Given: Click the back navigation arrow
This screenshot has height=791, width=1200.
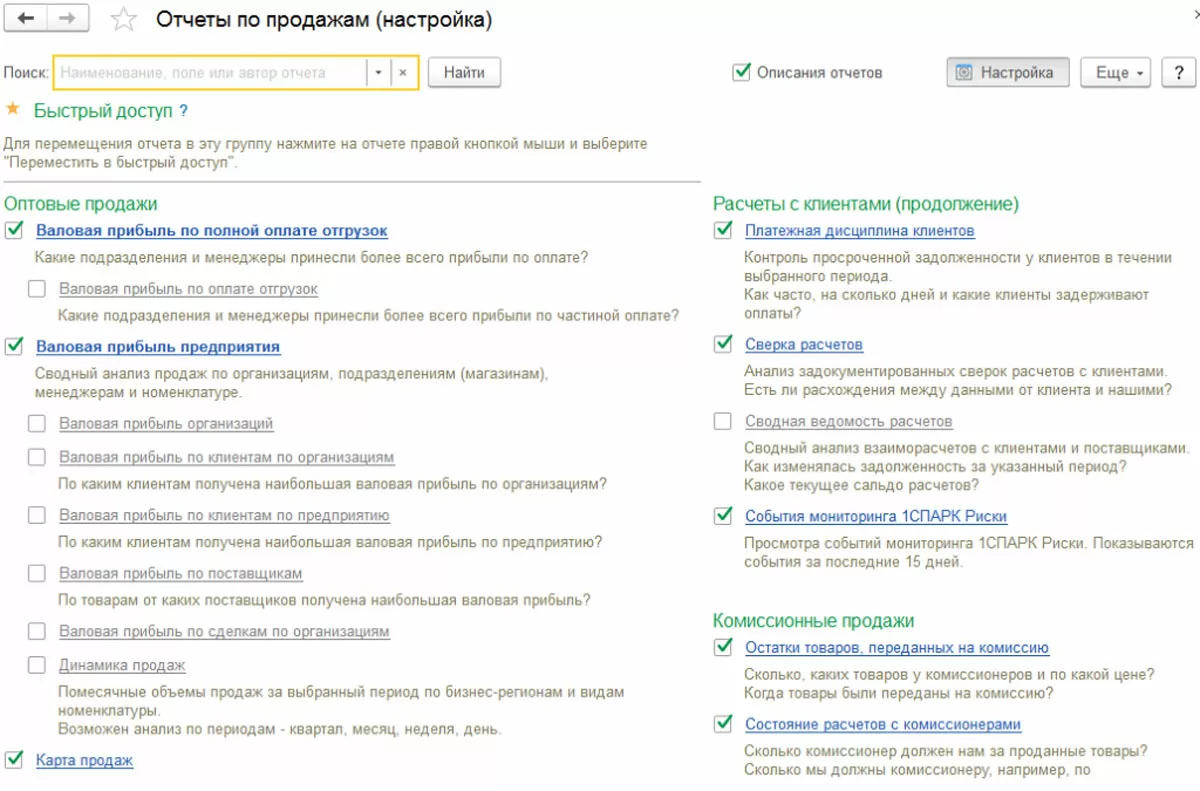Looking at the screenshot, I should pos(26,19).
